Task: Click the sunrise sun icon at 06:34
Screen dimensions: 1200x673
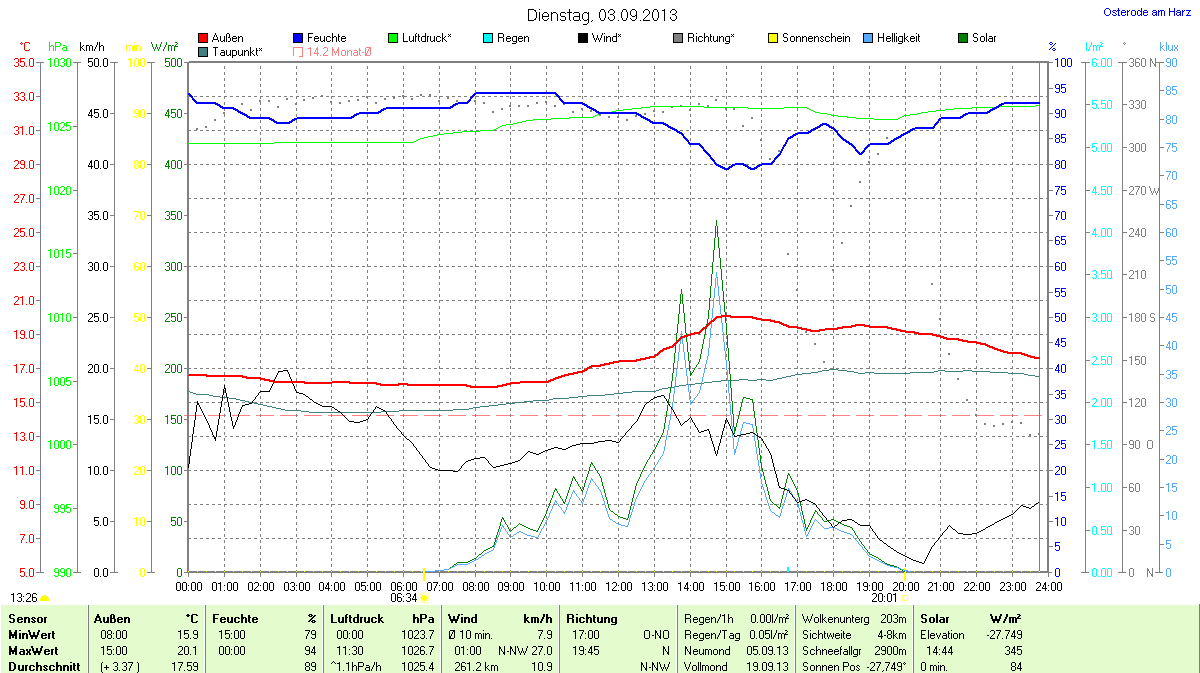Action: pos(424,597)
